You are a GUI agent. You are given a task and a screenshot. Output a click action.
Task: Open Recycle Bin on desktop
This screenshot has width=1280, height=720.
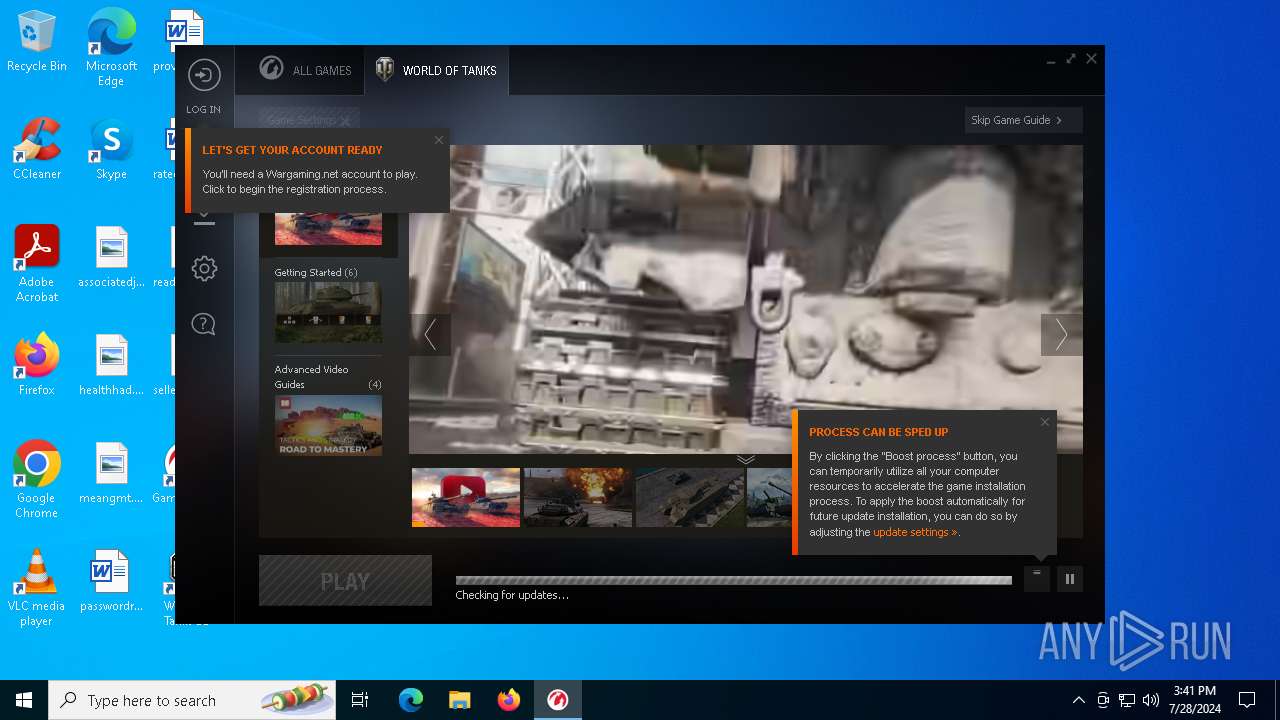pos(37,43)
